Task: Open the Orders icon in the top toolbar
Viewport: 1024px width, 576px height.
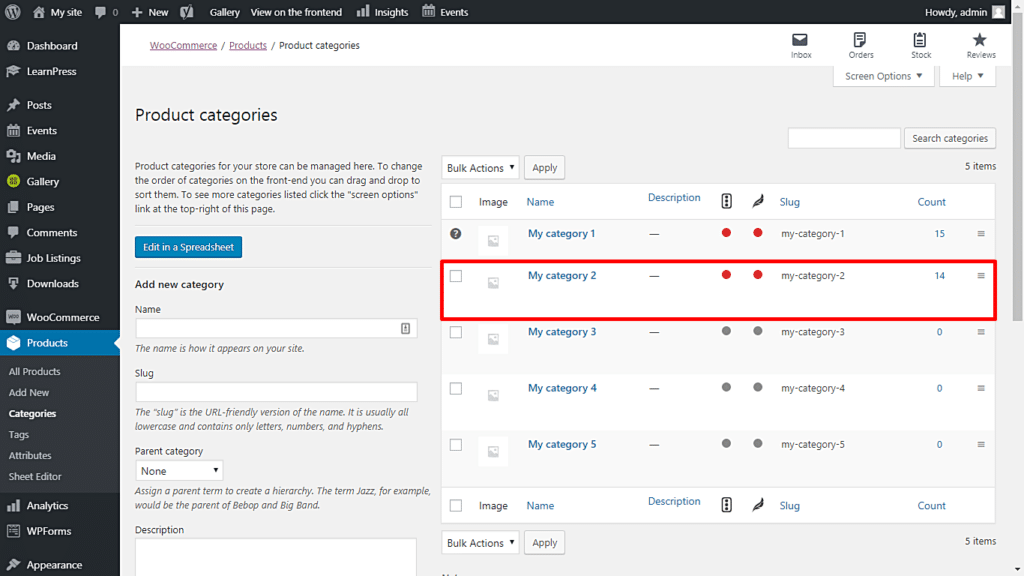Action: 860,45
